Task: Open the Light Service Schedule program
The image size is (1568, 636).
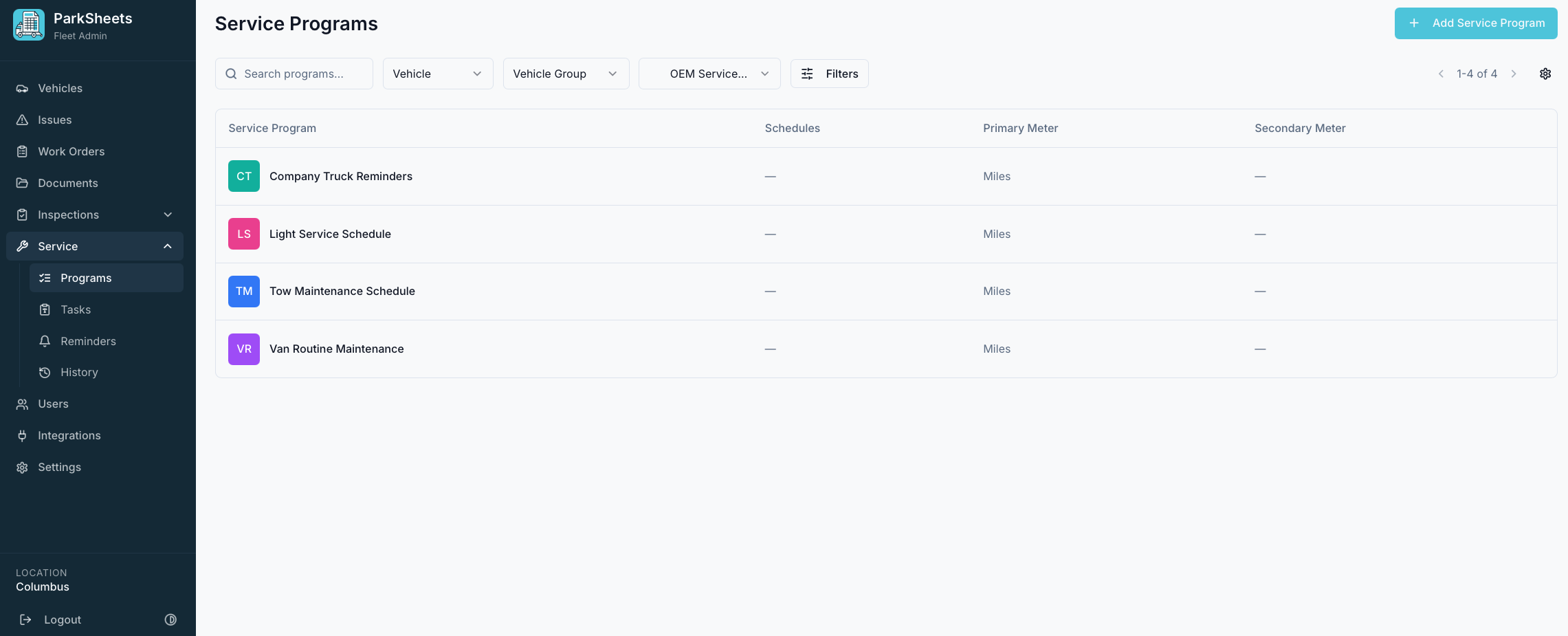Action: click(x=330, y=234)
